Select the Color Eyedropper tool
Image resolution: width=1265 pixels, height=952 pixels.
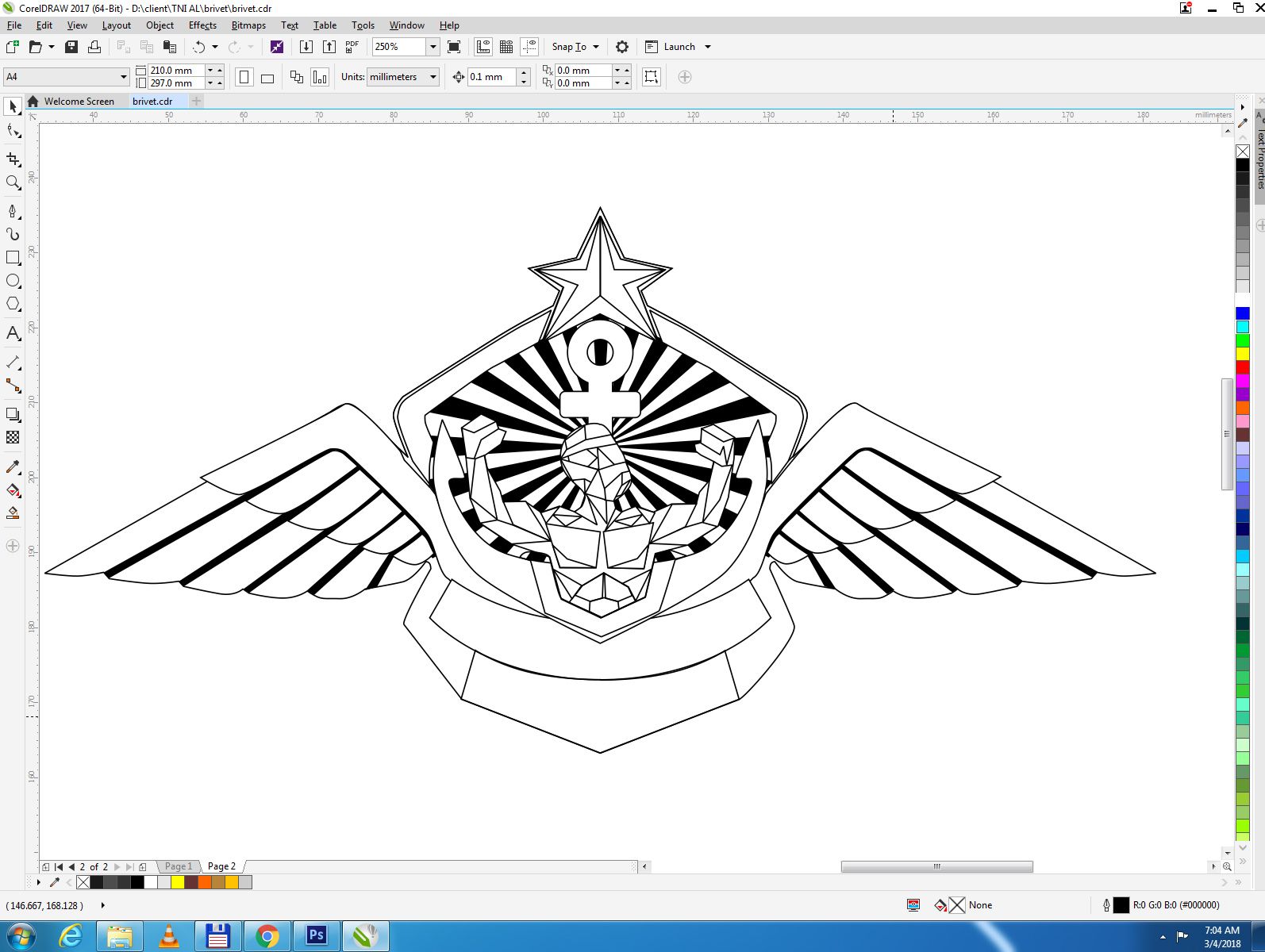coord(13,466)
